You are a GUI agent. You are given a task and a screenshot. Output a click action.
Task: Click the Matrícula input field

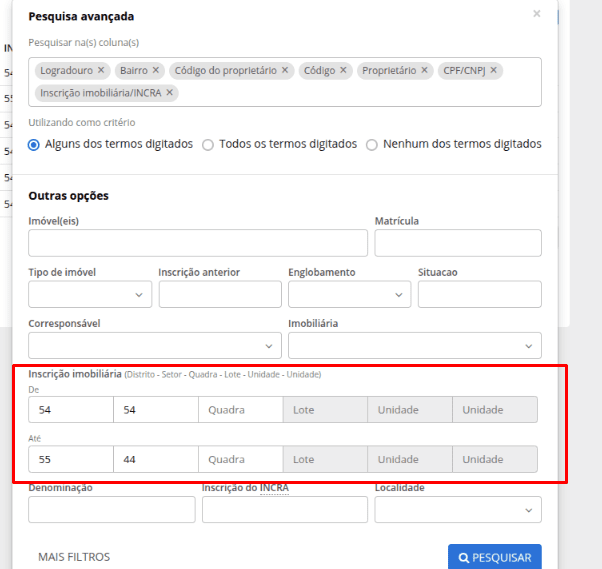(x=457, y=243)
